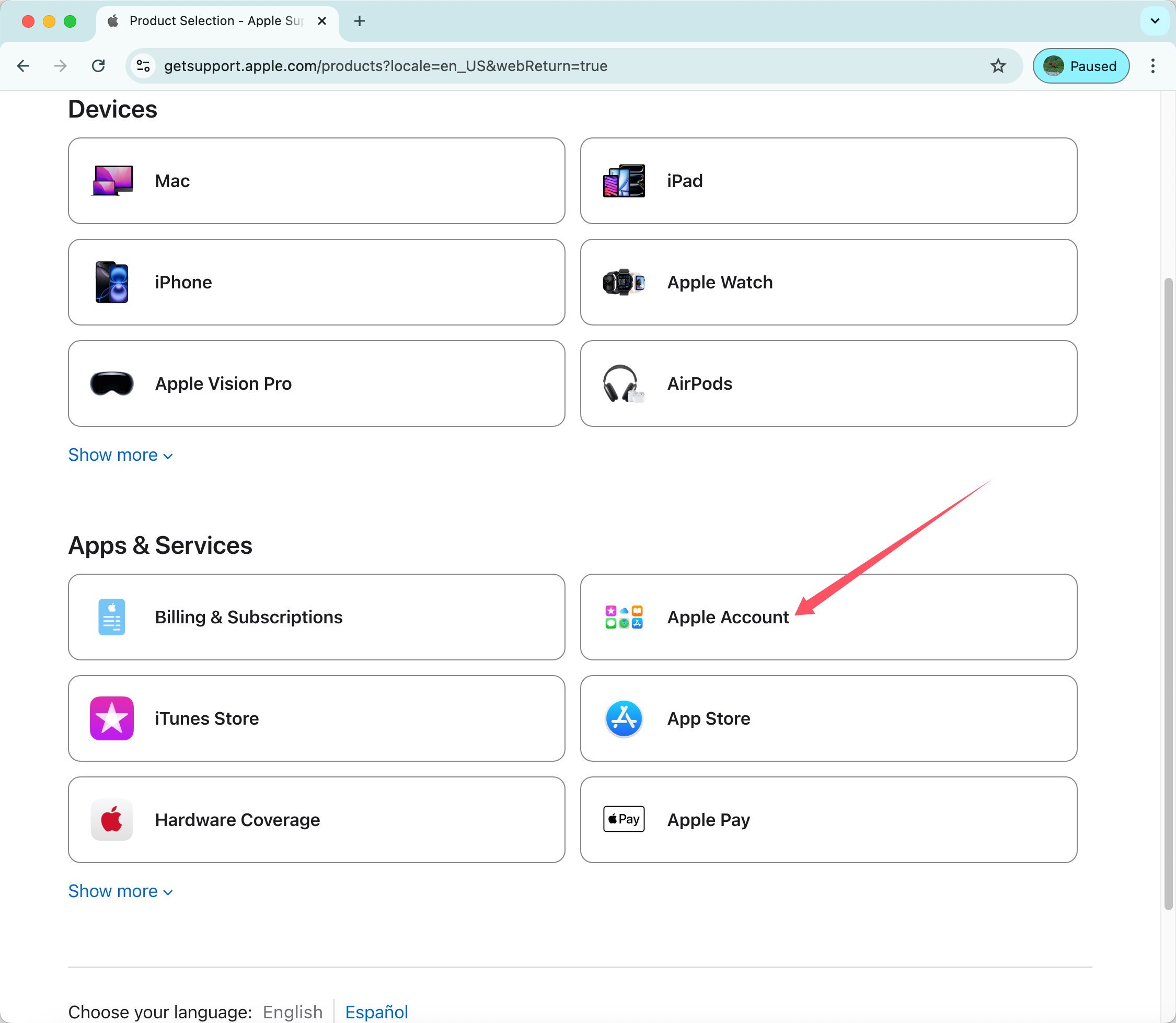The image size is (1176, 1023).
Task: Click the Billing & Subscriptions label text
Action: point(248,617)
